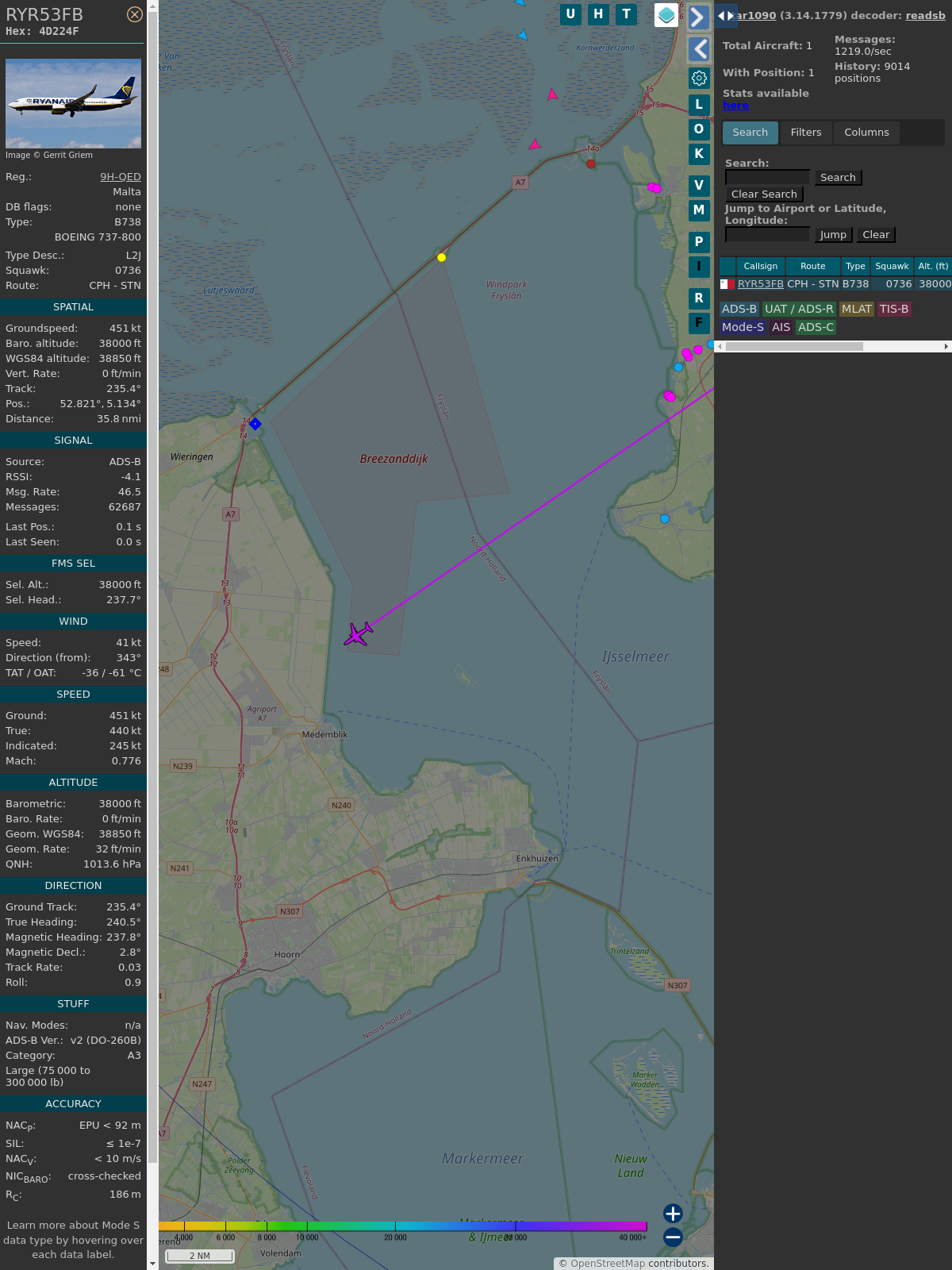Screen dimensions: 952x1270
Task: Close the RYR53FB aircraft info panel
Action: pyautogui.click(x=135, y=14)
